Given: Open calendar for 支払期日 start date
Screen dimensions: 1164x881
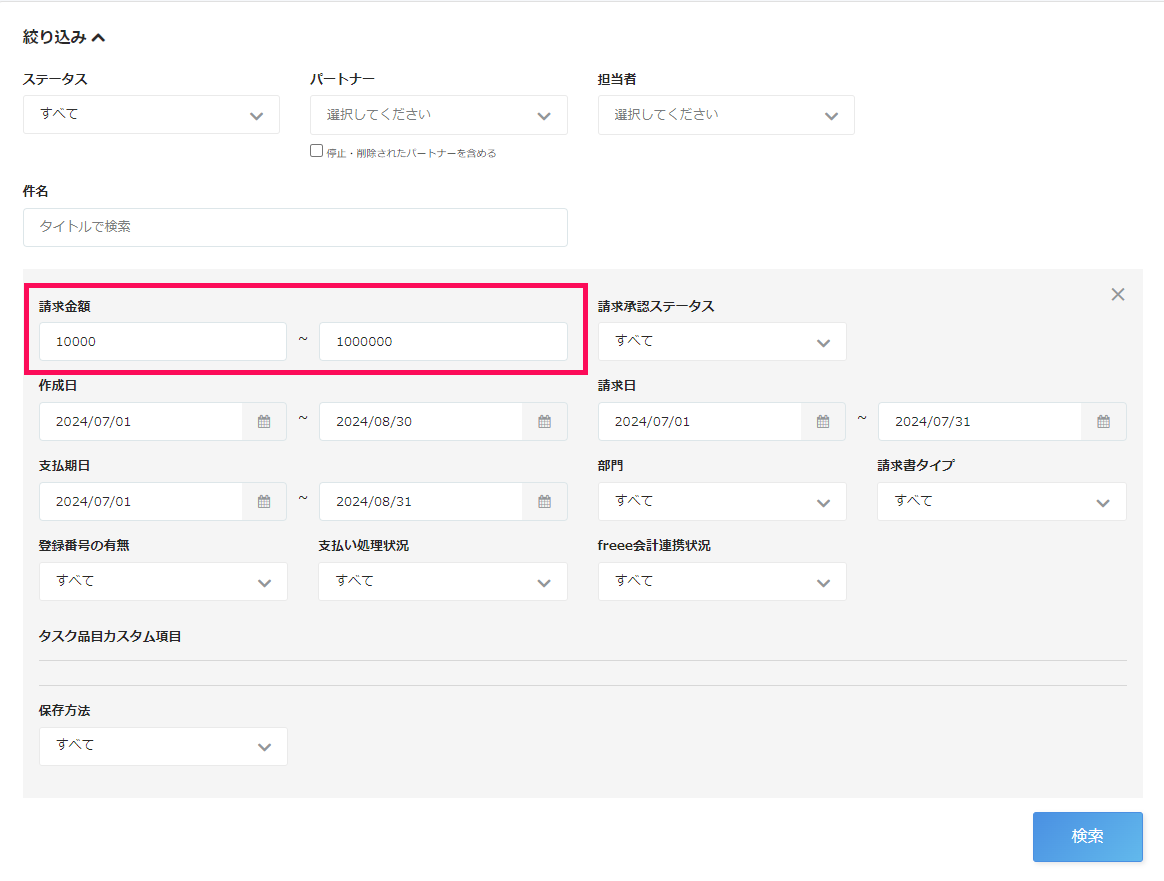Looking at the screenshot, I should click(264, 502).
